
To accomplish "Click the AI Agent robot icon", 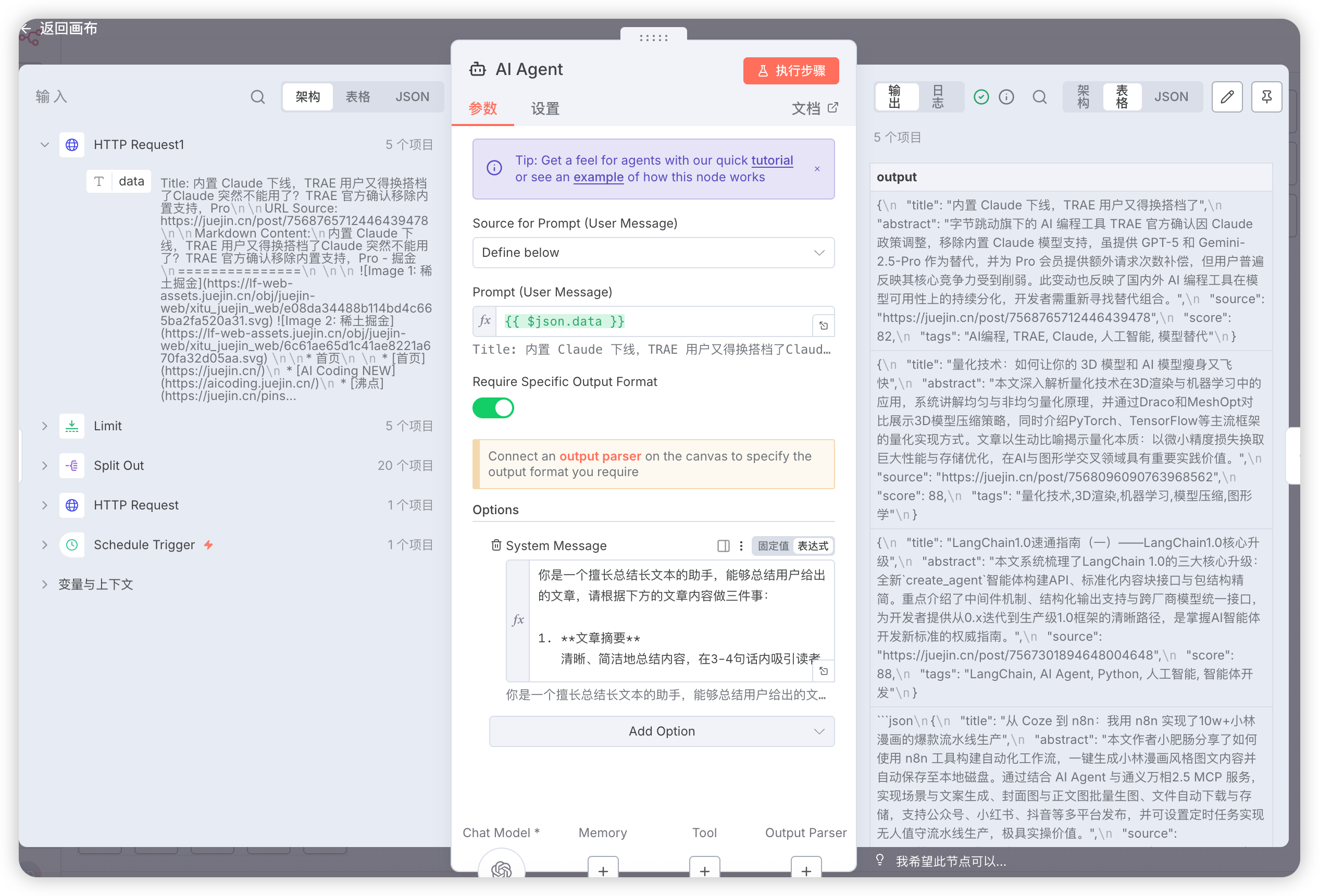I will 477,69.
